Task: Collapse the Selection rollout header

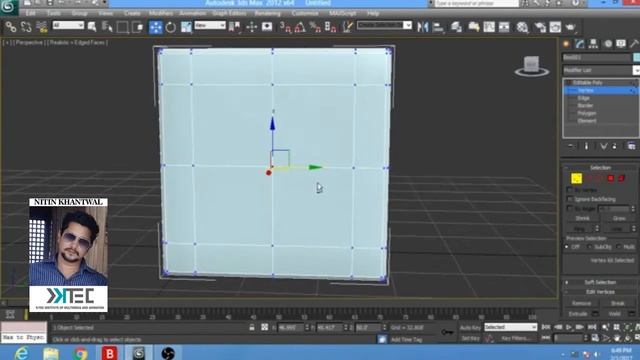Action: tap(600, 168)
